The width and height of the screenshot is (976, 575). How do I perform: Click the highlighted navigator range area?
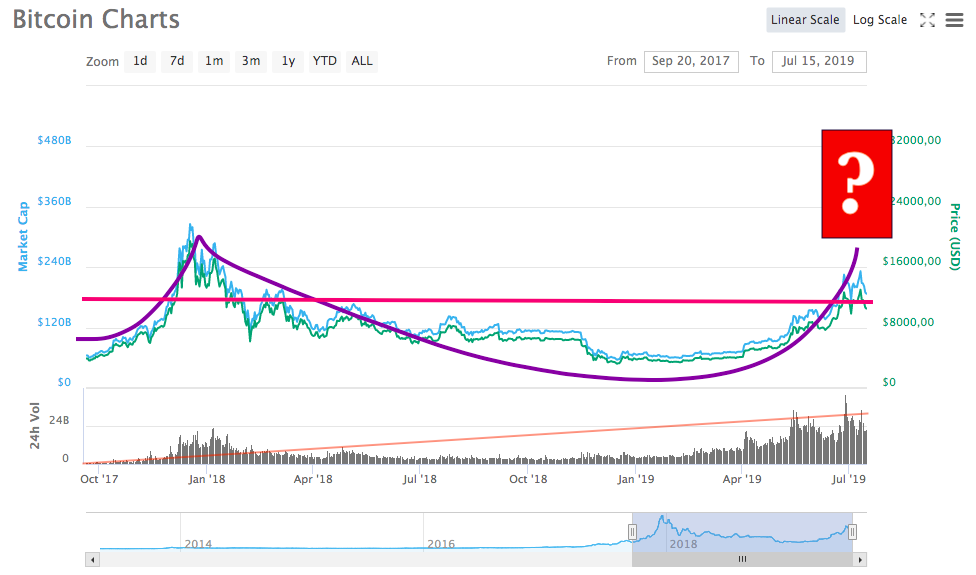click(742, 532)
